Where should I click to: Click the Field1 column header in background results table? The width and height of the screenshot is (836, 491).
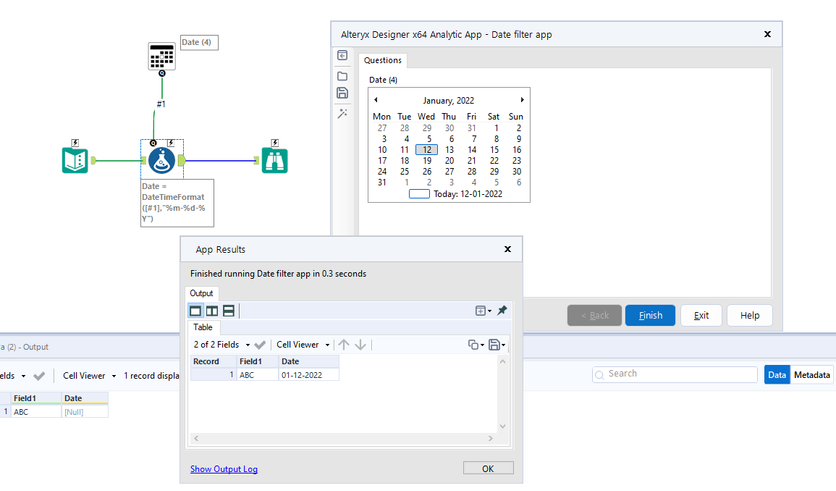36,398
